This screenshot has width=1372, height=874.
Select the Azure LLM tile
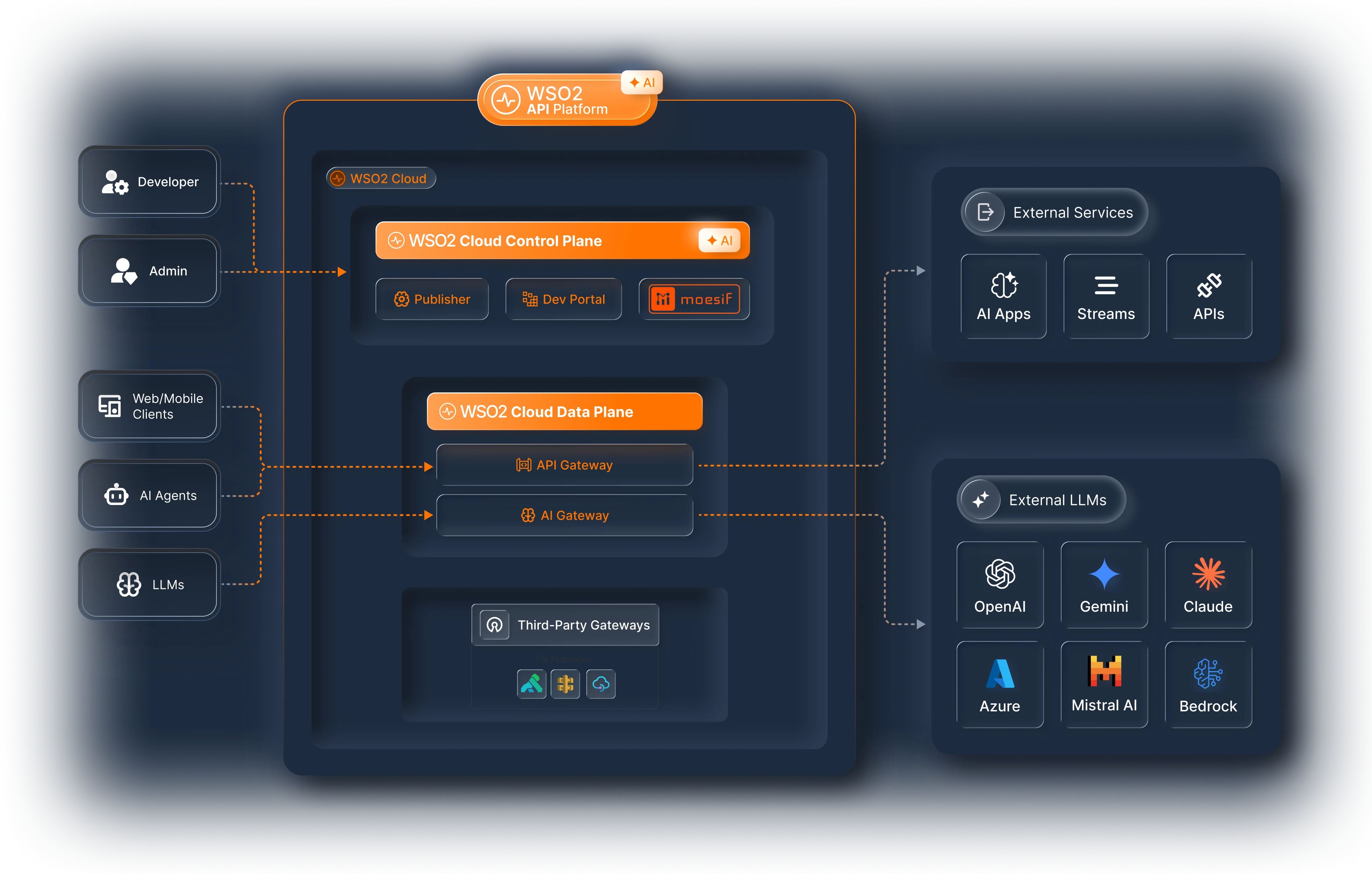click(1000, 684)
